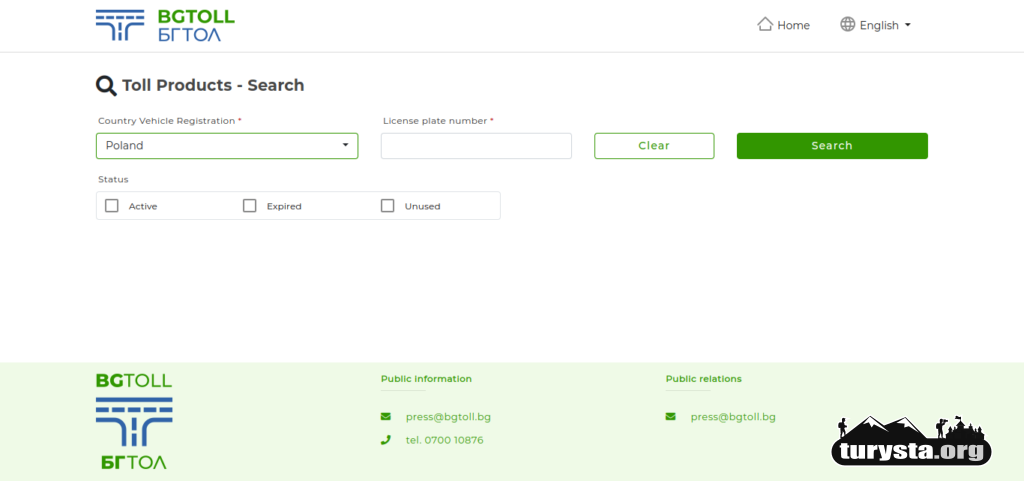1024x481 pixels.
Task: Open press@bgtoll.bg link under Public relations
Action: [733, 417]
